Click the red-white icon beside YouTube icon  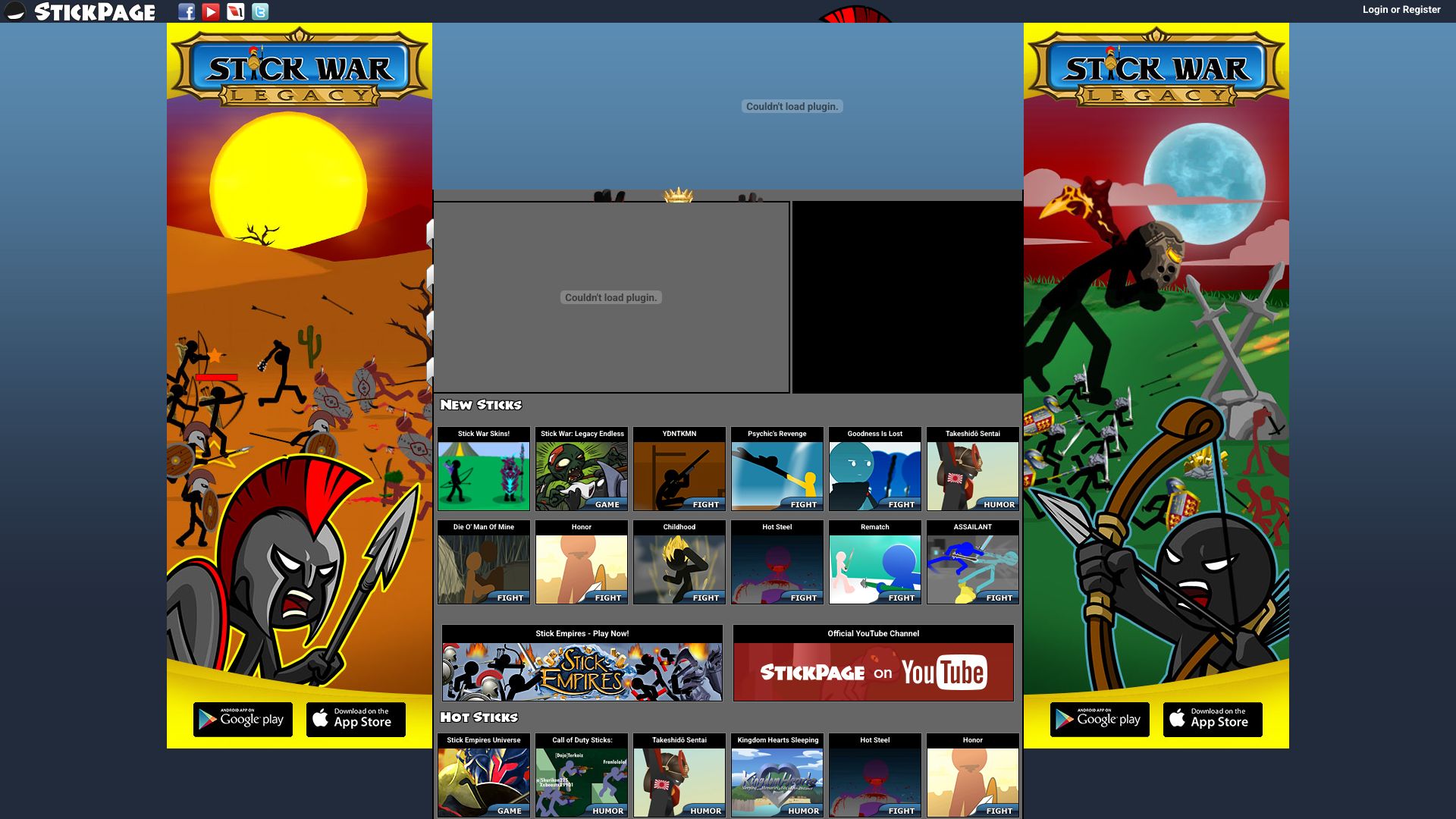coord(236,11)
